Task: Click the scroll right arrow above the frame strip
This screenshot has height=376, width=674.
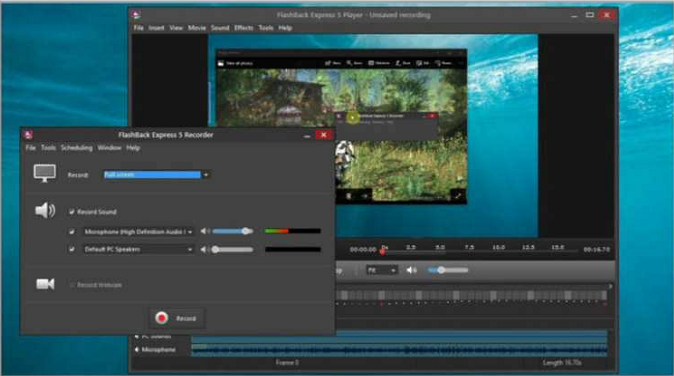Action: (610, 286)
